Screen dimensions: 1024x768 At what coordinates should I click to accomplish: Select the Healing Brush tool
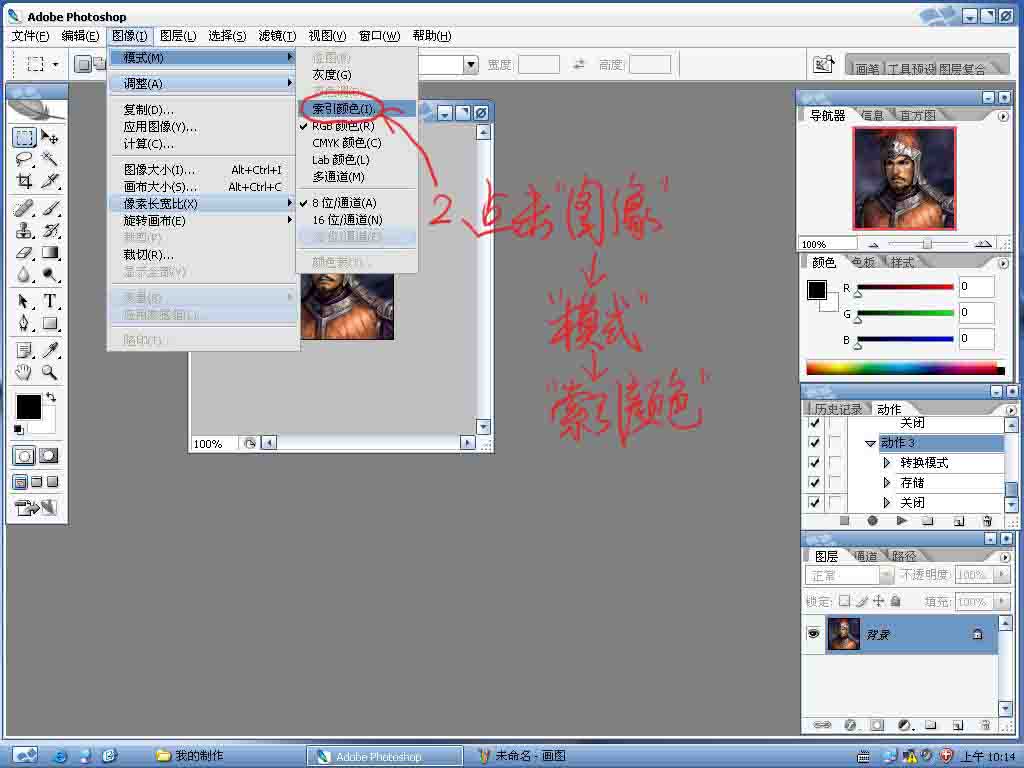pyautogui.click(x=24, y=208)
